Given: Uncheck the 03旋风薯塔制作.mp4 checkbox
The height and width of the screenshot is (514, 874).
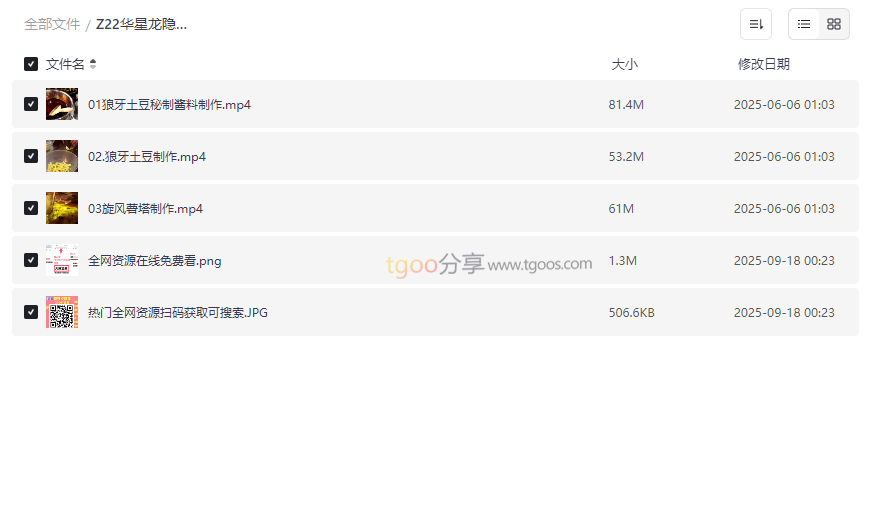Looking at the screenshot, I should (31, 208).
